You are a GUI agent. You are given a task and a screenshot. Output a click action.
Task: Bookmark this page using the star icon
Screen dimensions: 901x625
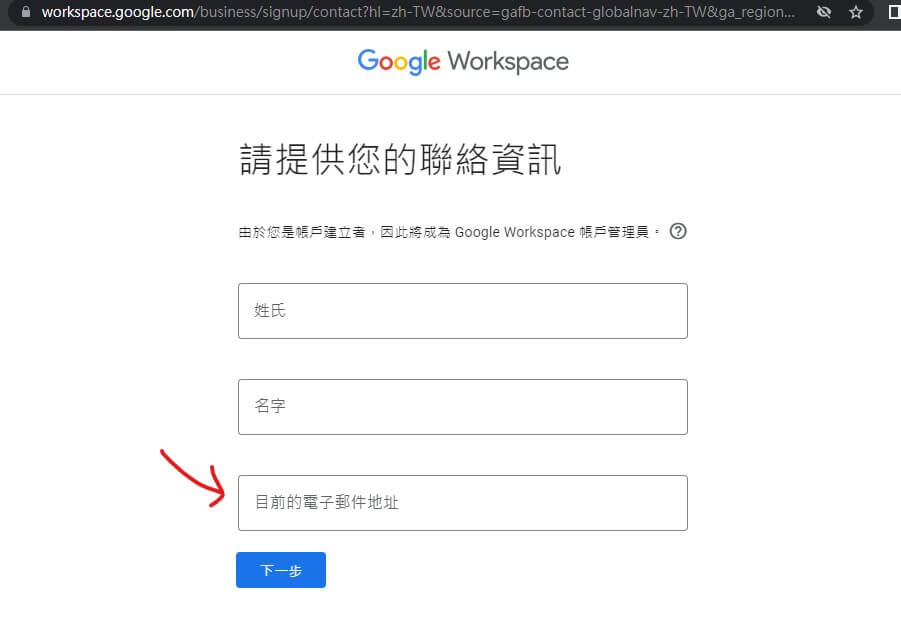pos(855,12)
